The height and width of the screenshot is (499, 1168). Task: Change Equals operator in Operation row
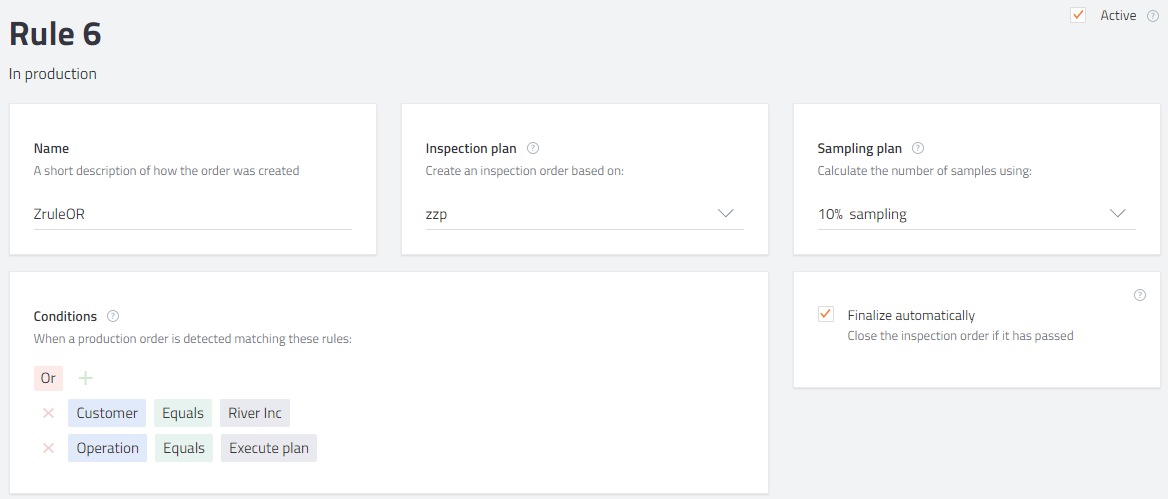tap(183, 448)
